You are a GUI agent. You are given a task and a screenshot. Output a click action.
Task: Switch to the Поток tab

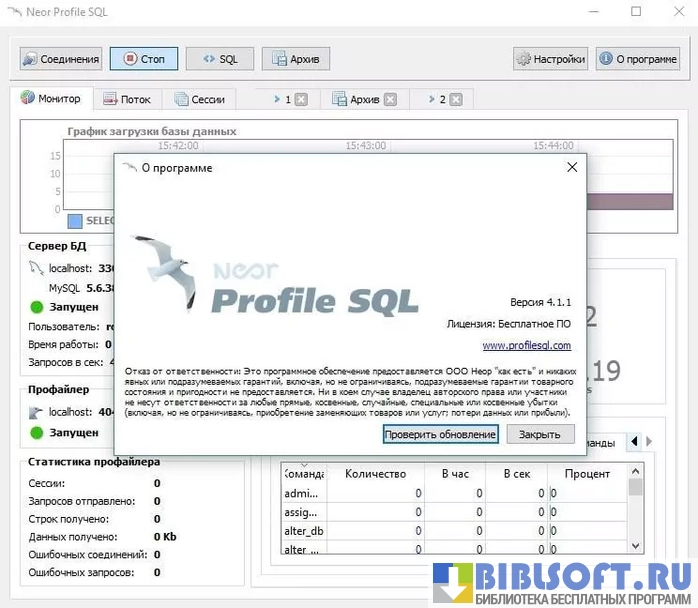(126, 100)
